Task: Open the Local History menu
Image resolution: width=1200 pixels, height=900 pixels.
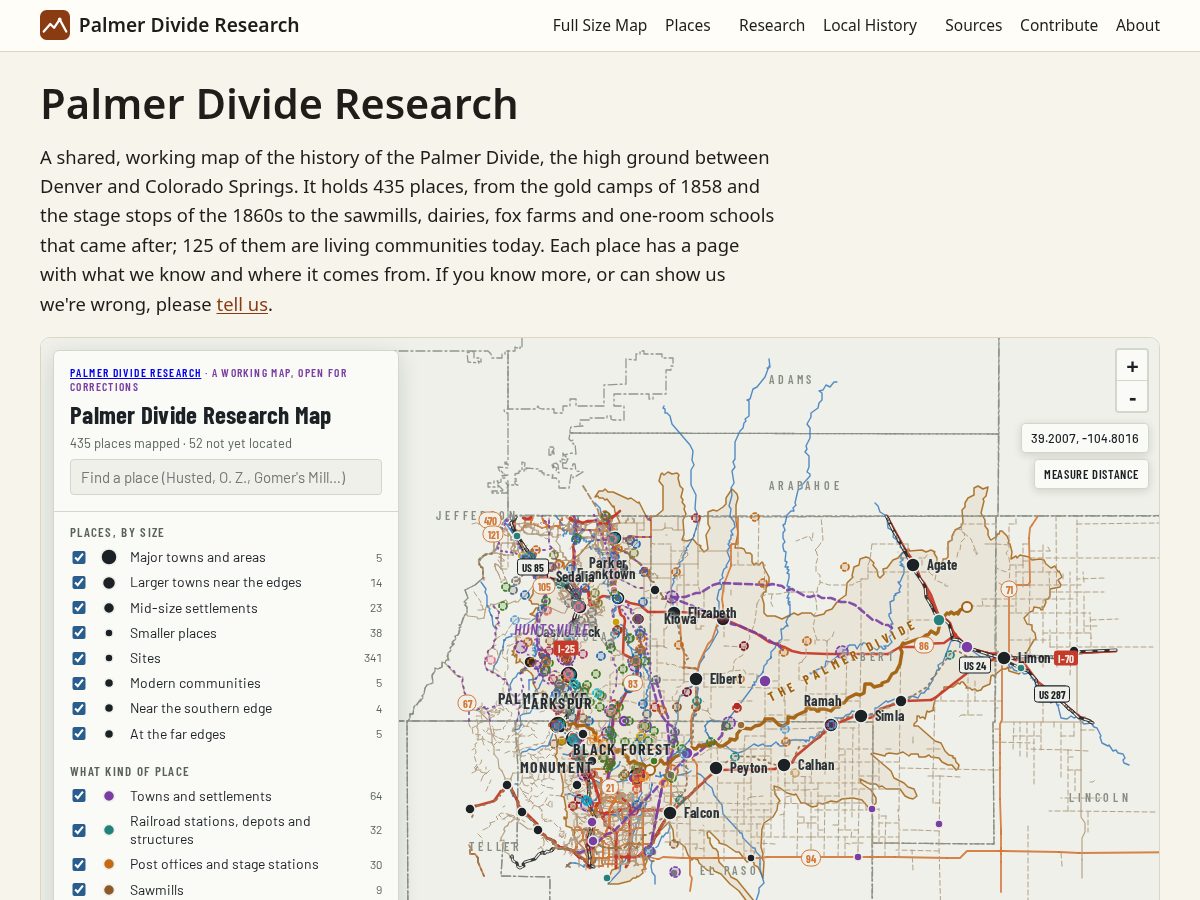Action: click(x=870, y=25)
